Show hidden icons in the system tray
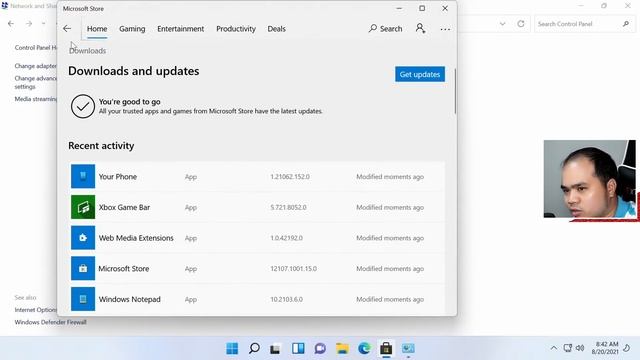The width and height of the screenshot is (640, 360). click(553, 348)
